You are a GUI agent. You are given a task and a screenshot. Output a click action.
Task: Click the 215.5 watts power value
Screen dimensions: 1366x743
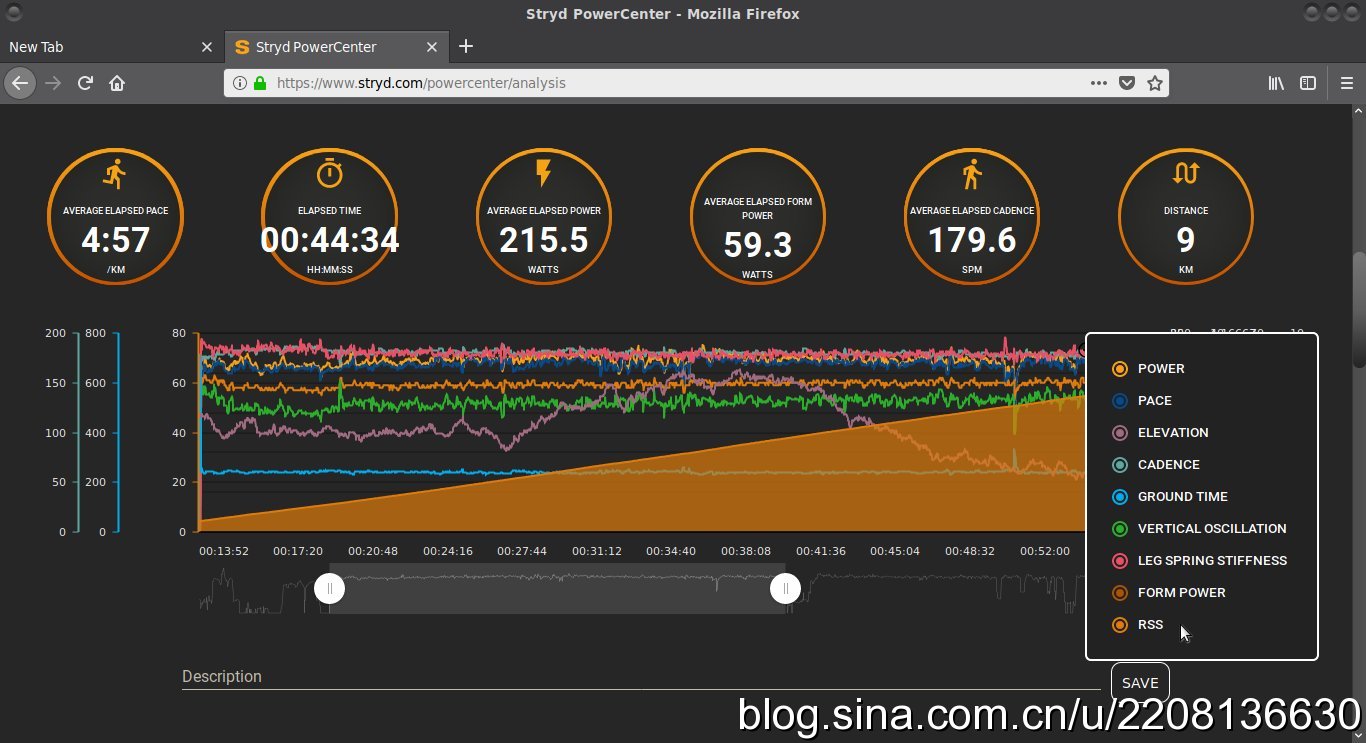click(x=543, y=240)
